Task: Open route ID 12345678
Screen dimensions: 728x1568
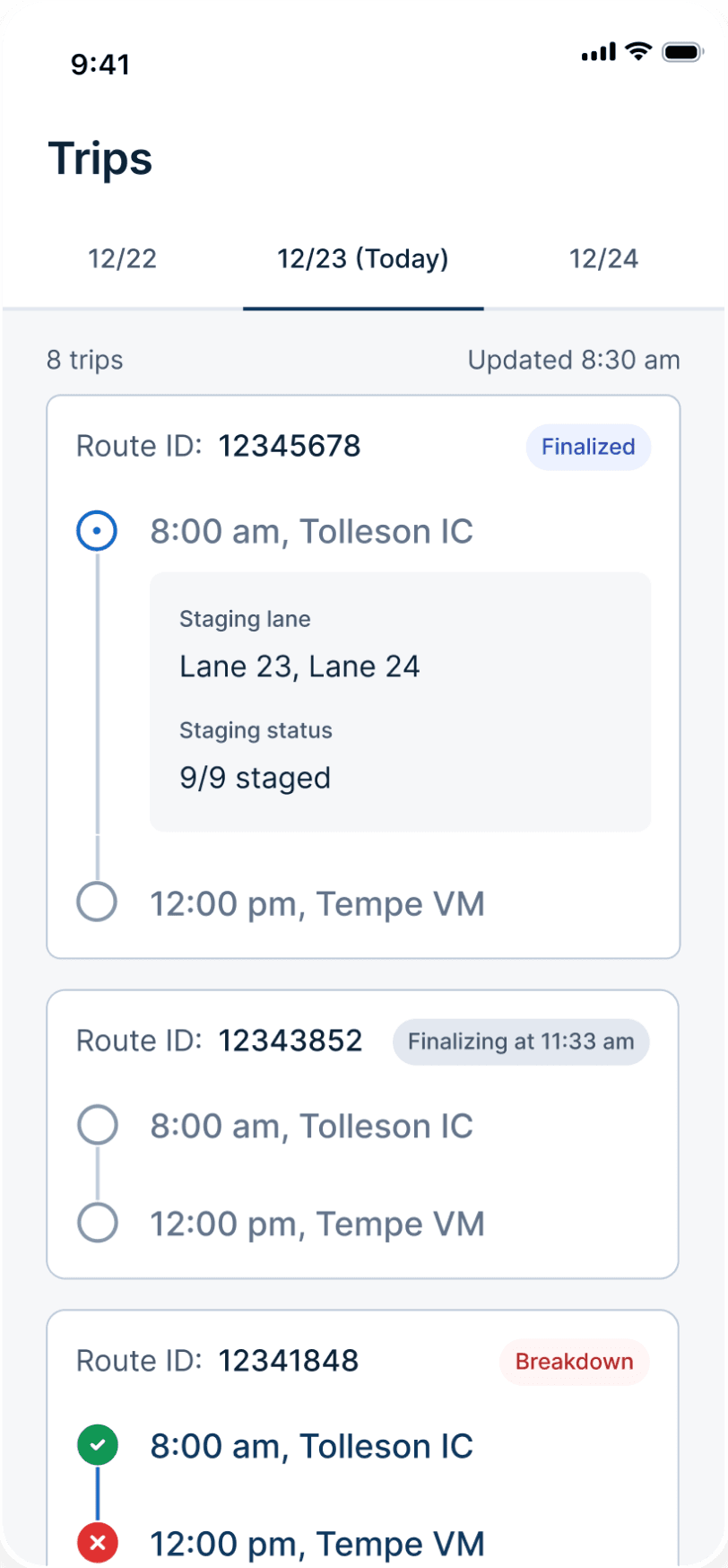Action: [x=290, y=446]
